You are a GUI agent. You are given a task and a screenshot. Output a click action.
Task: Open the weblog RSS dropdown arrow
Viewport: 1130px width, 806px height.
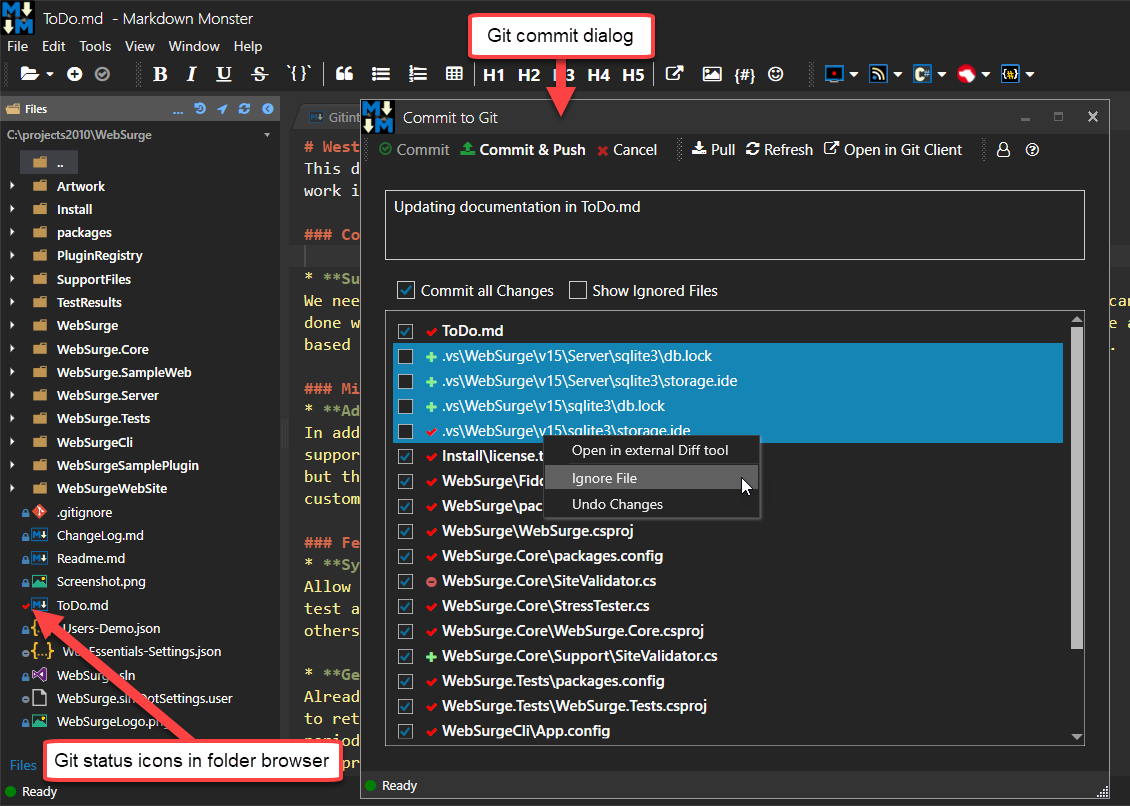898,74
